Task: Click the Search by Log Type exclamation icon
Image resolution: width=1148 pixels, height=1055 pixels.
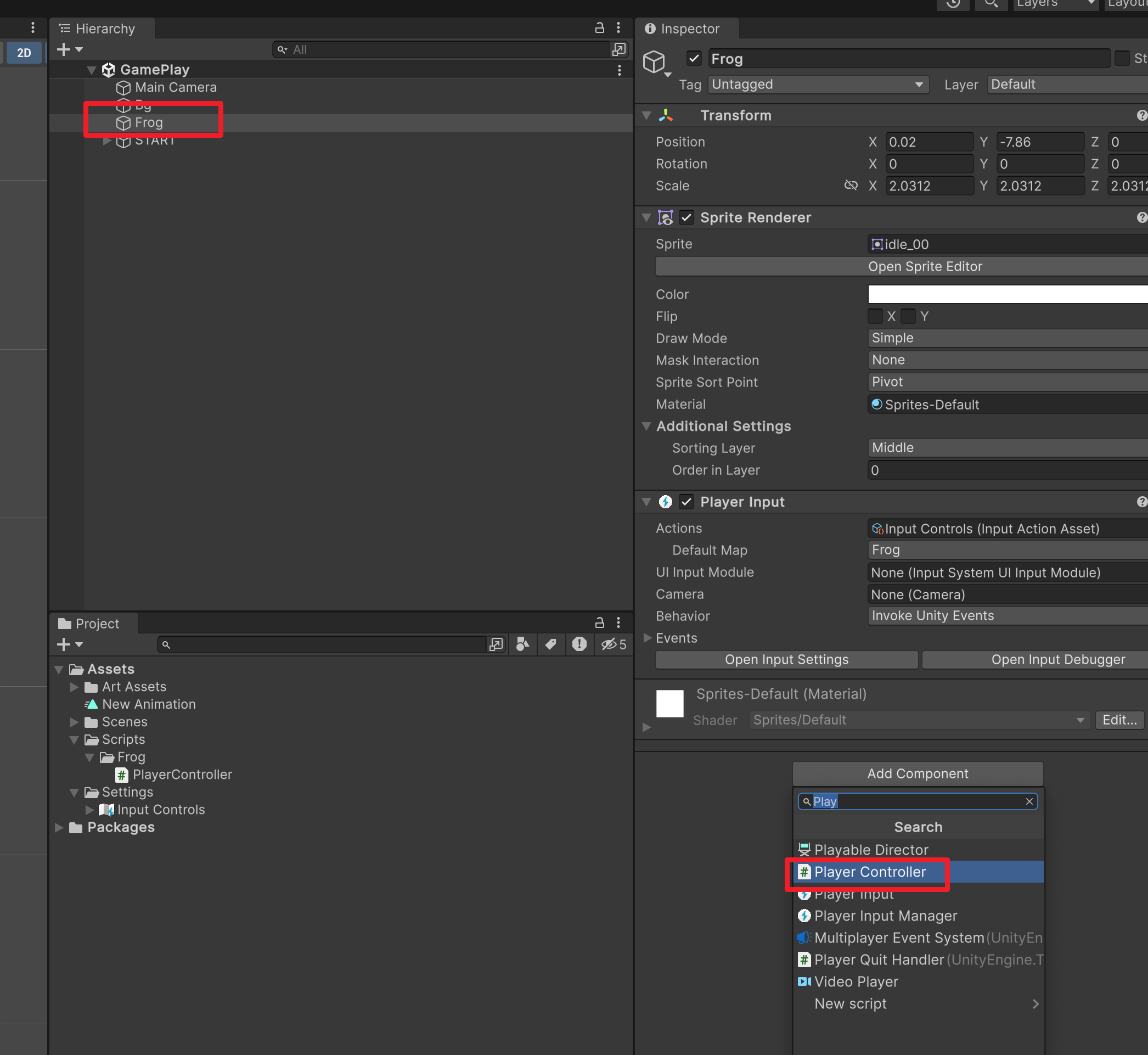Action: pos(579,644)
